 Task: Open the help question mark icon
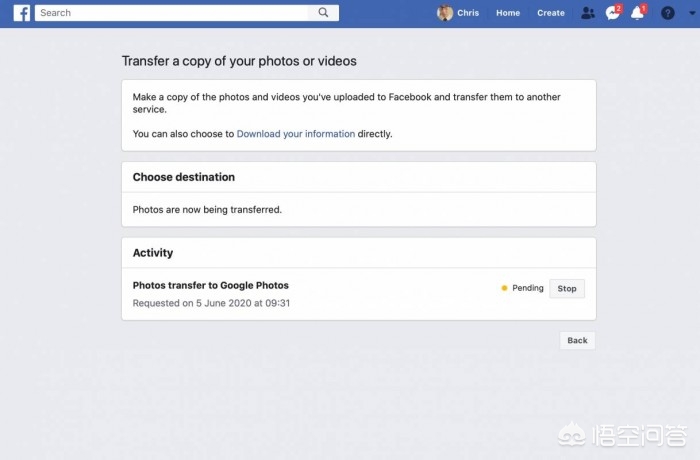pyautogui.click(x=668, y=13)
